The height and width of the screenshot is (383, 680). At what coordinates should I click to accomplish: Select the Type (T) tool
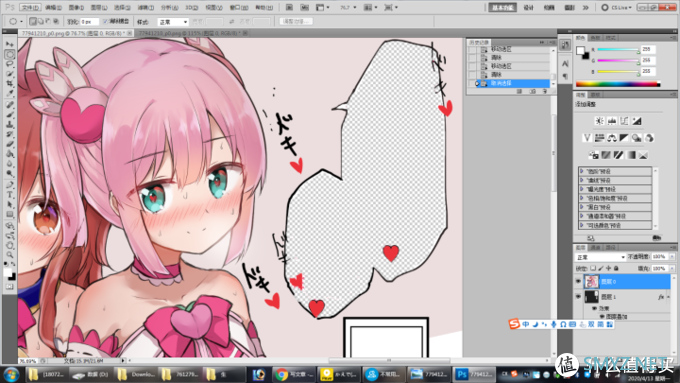coord(10,195)
